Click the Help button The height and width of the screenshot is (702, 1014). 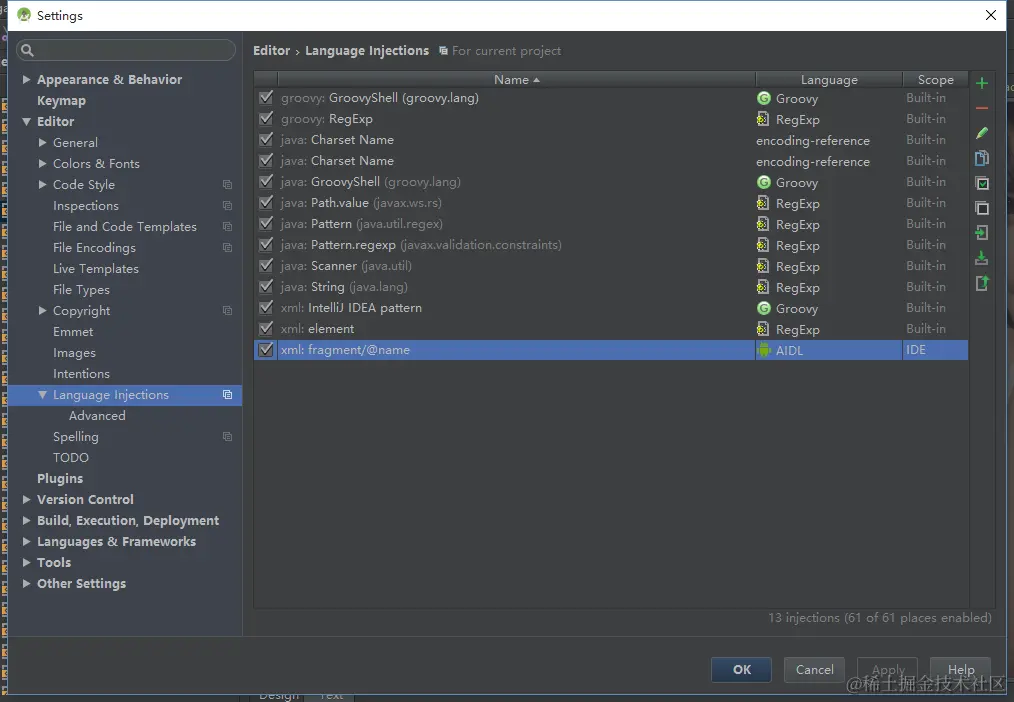click(960, 670)
